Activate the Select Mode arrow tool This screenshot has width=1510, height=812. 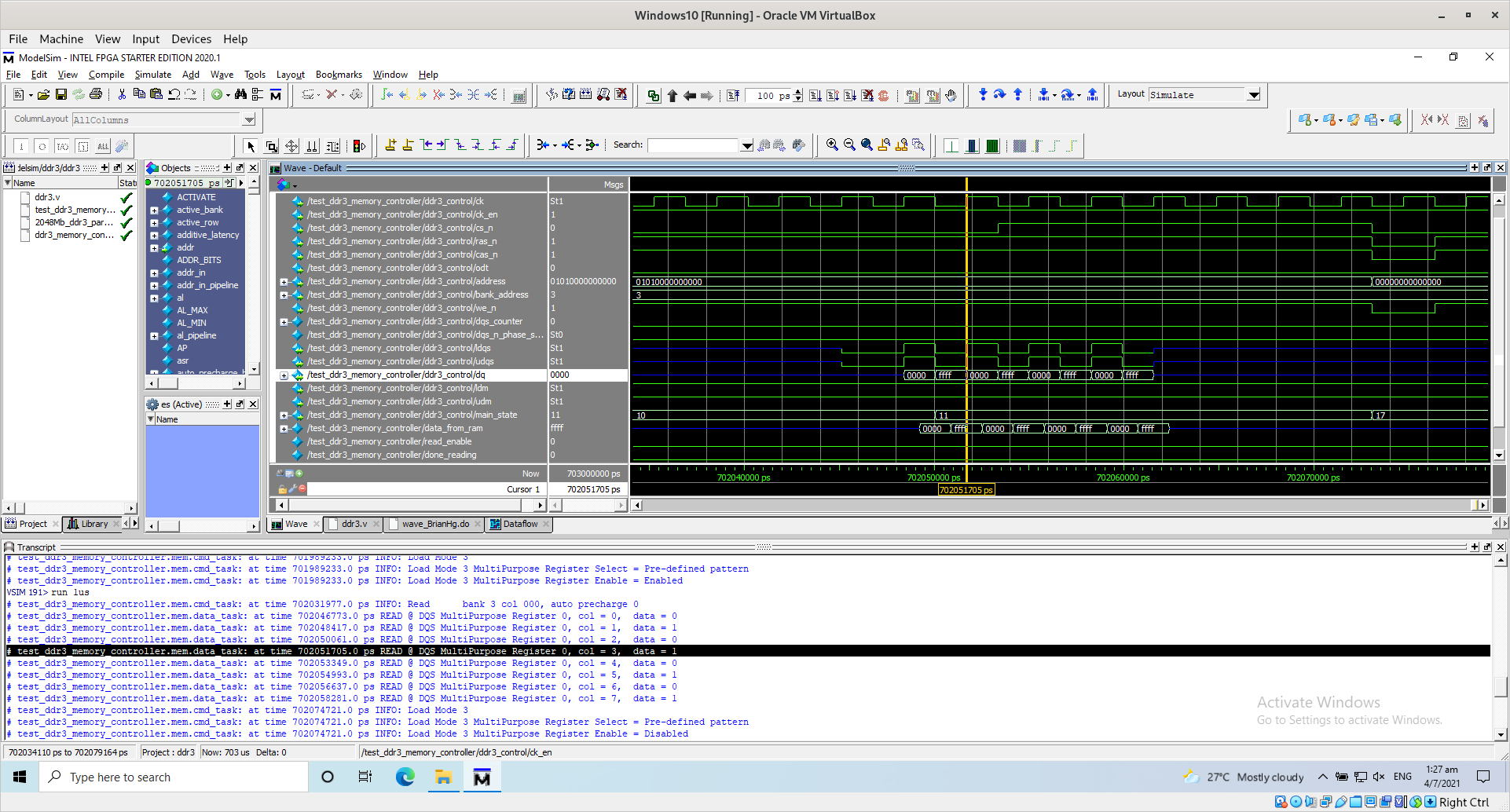251,146
